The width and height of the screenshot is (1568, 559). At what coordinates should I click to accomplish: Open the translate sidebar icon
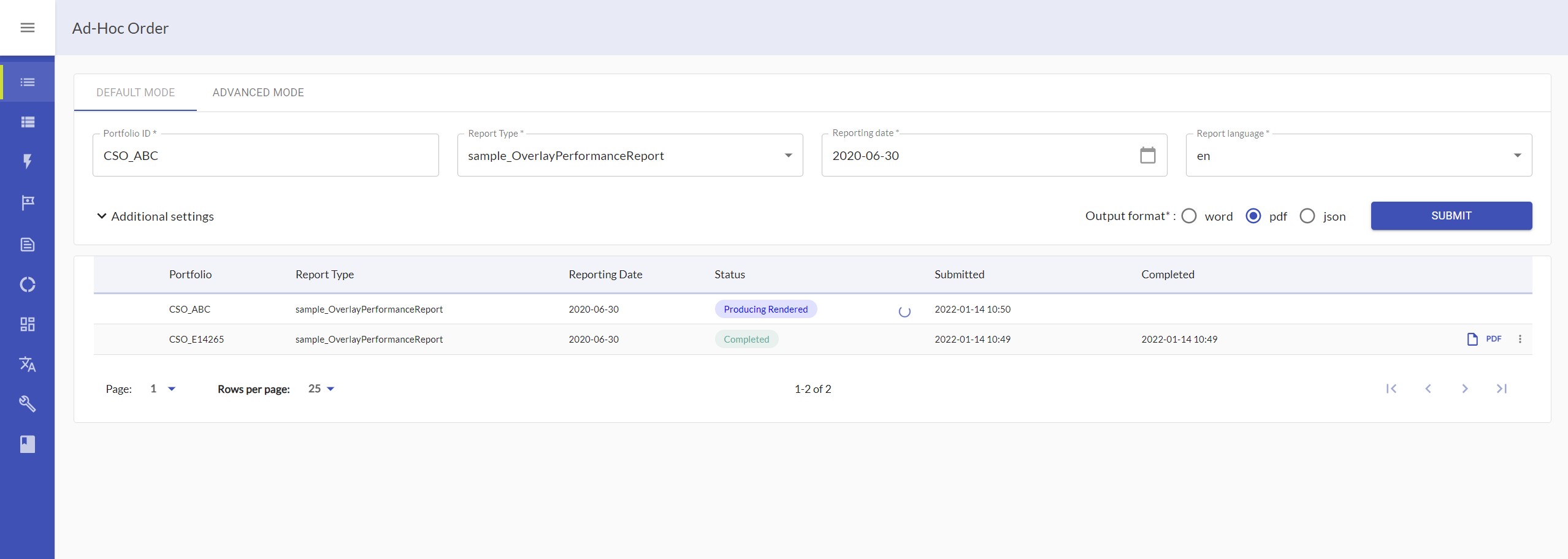click(28, 364)
